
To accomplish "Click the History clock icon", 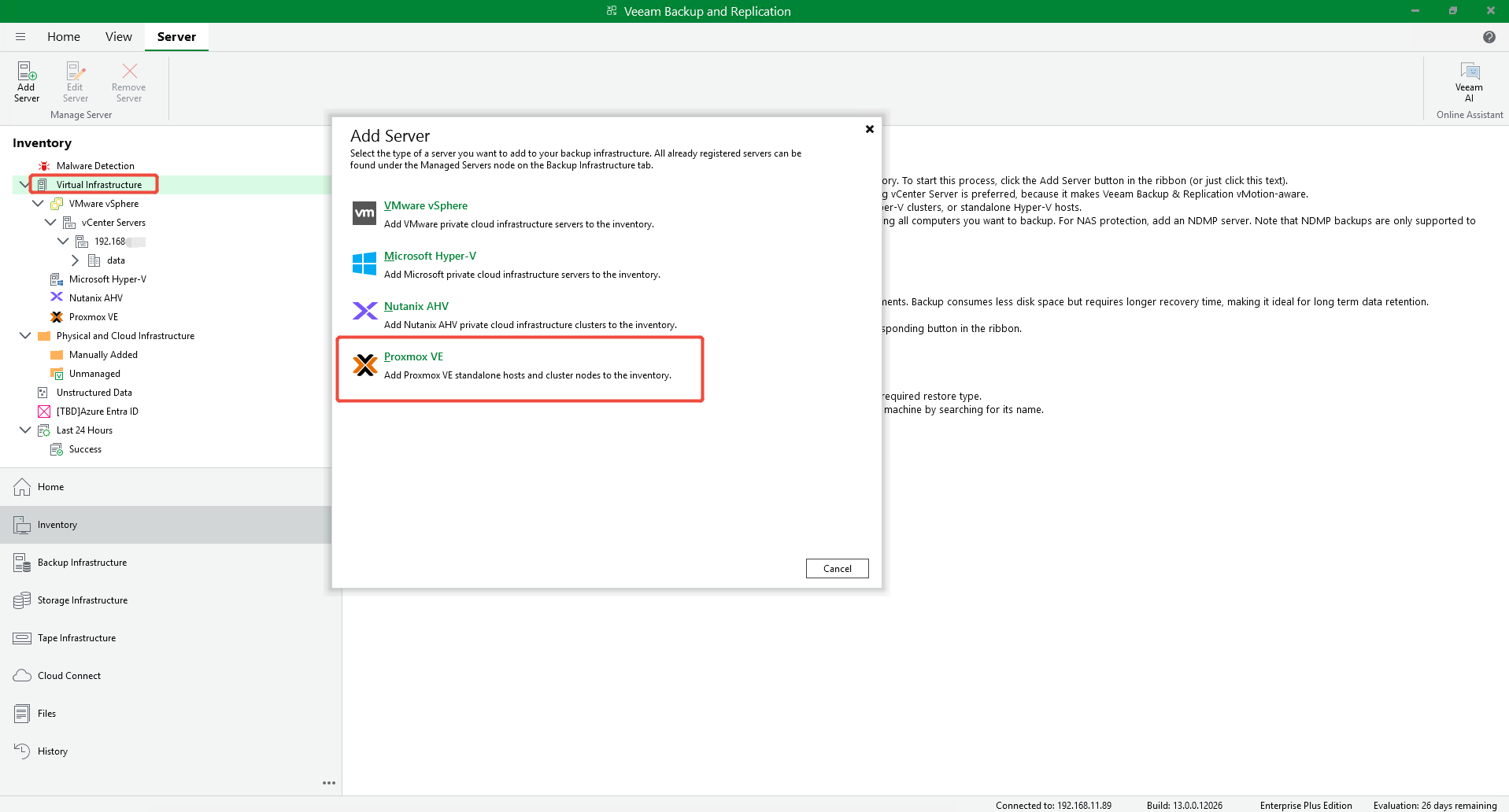I will [x=22, y=751].
